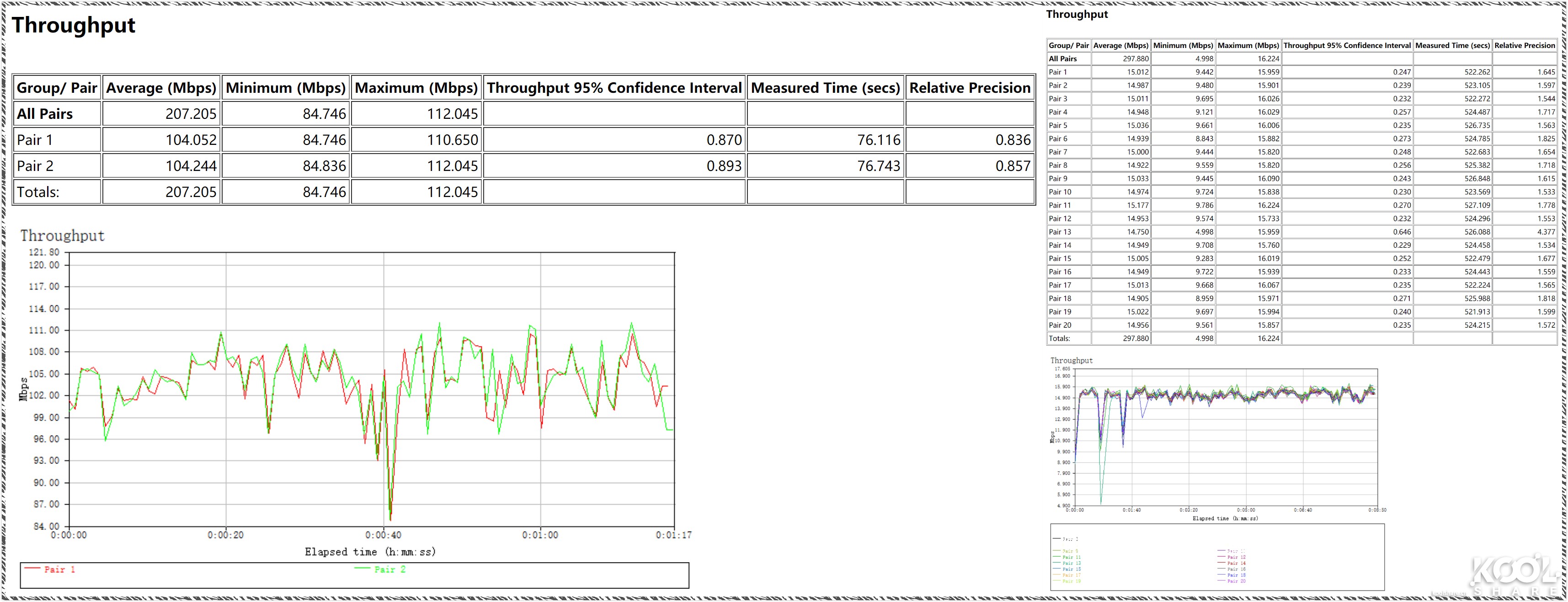Click the large 'Throughput' heading at left
Image resolution: width=1568 pixels, height=602 pixels.
point(74,25)
